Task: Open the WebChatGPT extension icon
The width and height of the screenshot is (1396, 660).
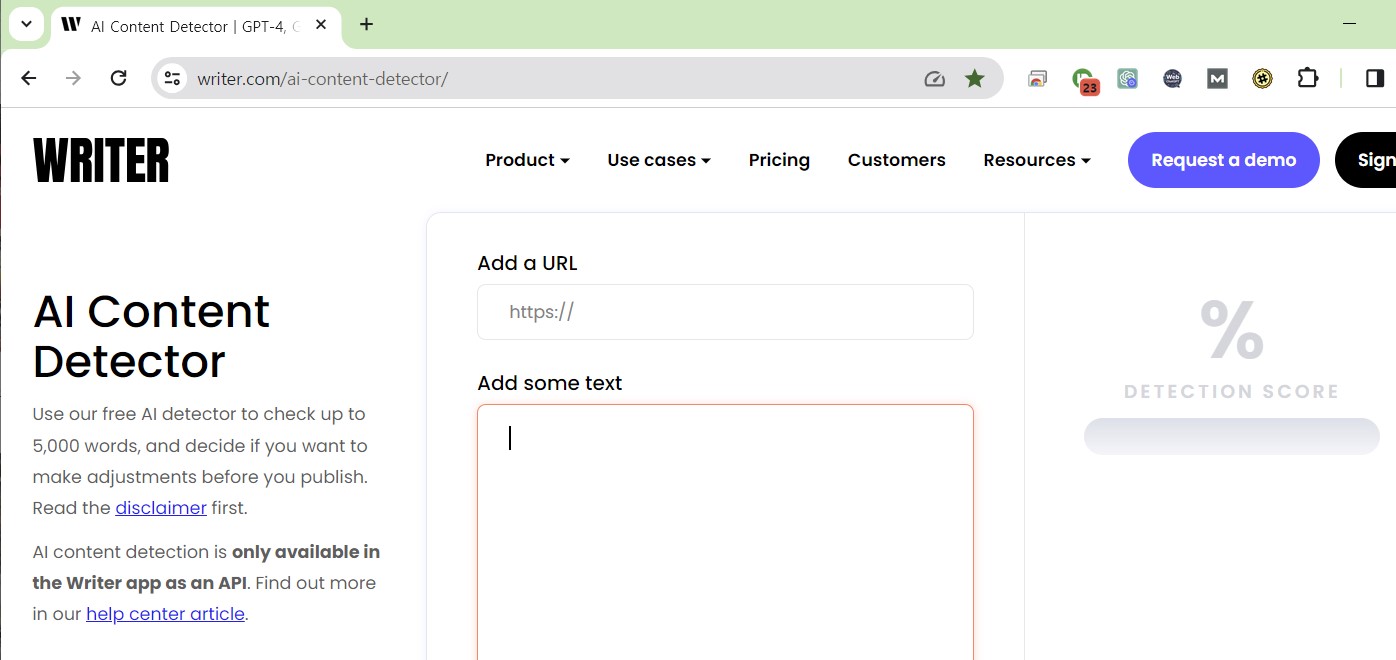Action: pyautogui.click(x=1172, y=78)
